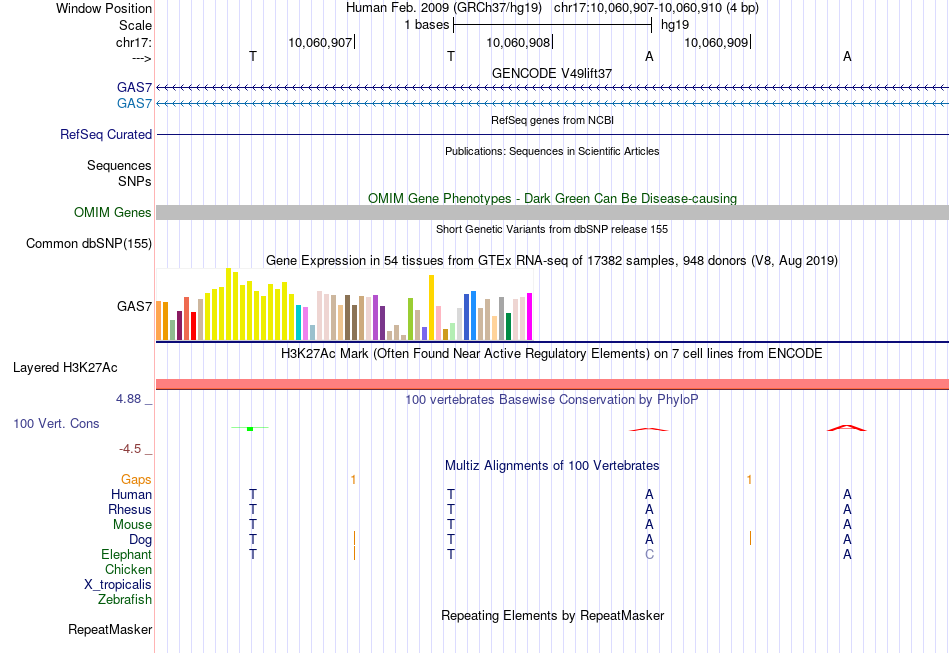Click the C base in Elephant row
950x653 pixels.
coord(649,554)
